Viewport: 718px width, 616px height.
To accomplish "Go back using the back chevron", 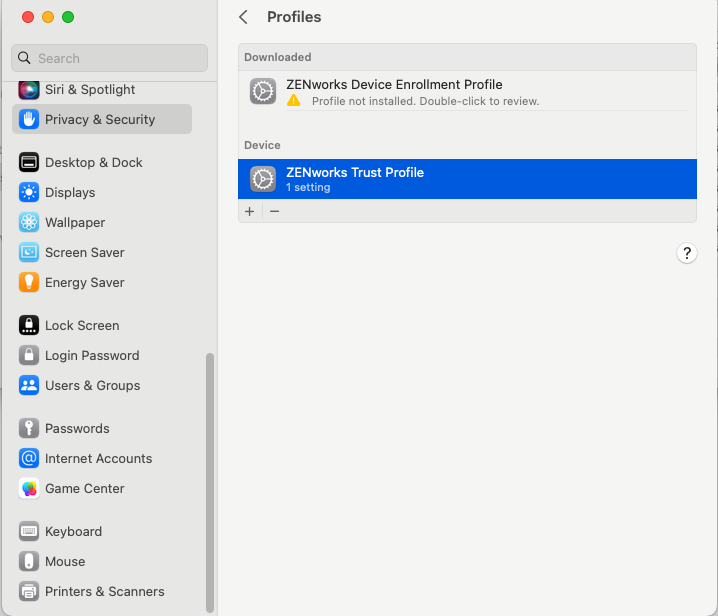I will [x=243, y=17].
